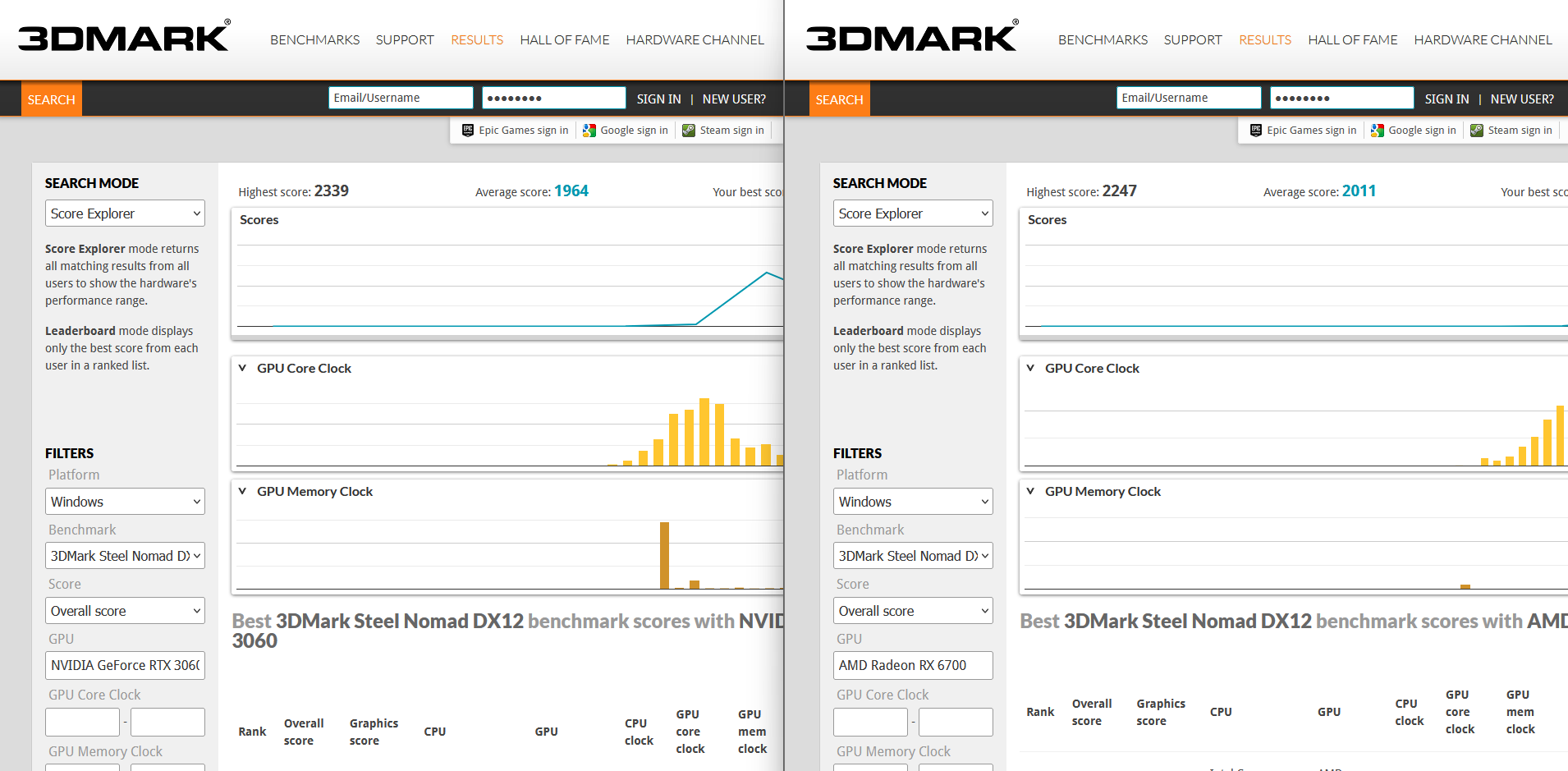The height and width of the screenshot is (771, 1568).
Task: Click Steam sign in text, left window
Action: (x=732, y=130)
